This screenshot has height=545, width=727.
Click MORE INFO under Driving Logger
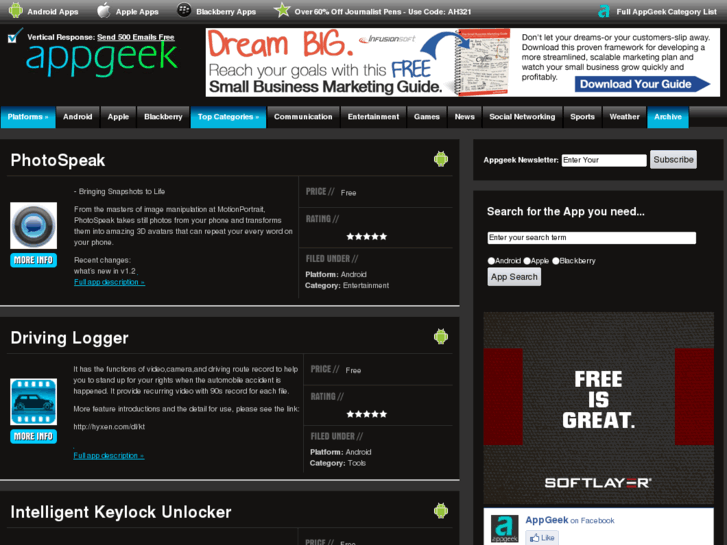(x=33, y=436)
